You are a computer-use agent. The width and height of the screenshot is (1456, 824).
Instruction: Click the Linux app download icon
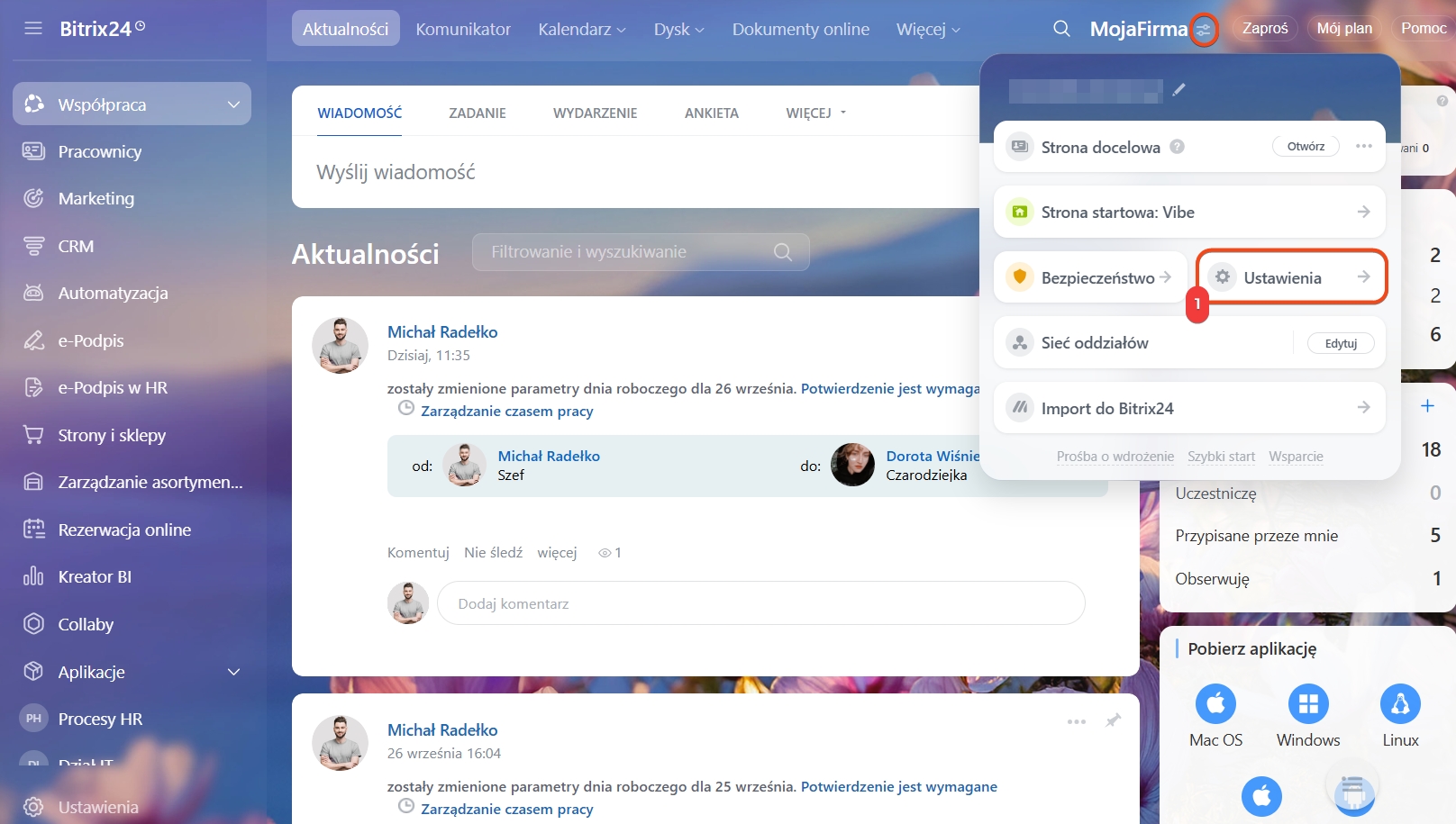point(1399,703)
